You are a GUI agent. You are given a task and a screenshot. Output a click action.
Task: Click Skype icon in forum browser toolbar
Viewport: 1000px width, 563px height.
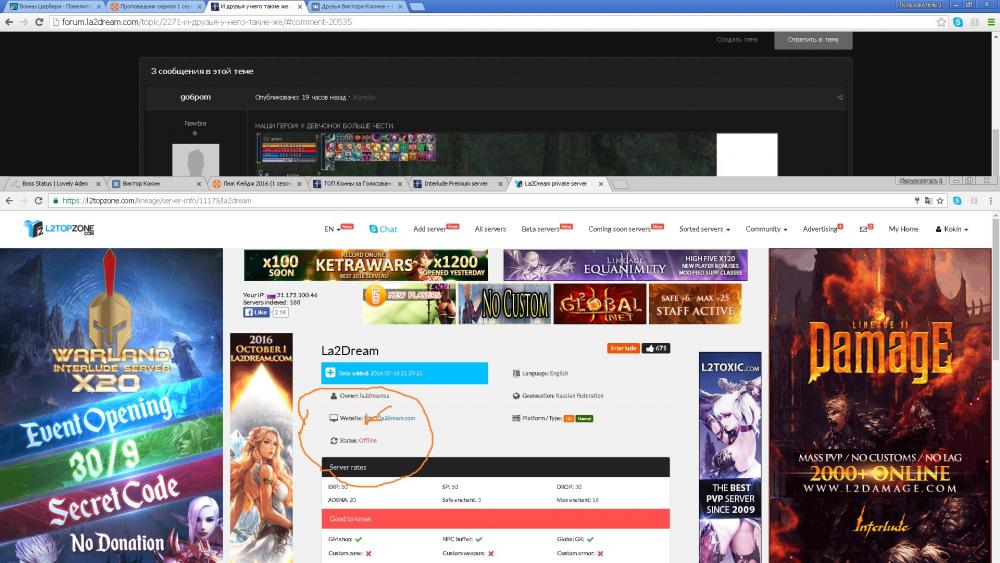pos(958,22)
